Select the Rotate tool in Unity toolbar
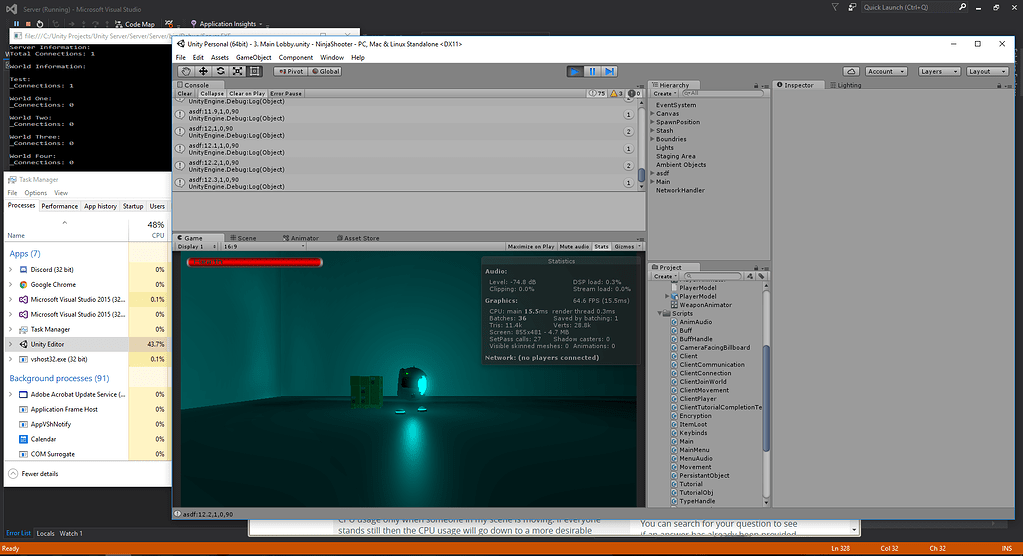1023x556 pixels. (220, 71)
